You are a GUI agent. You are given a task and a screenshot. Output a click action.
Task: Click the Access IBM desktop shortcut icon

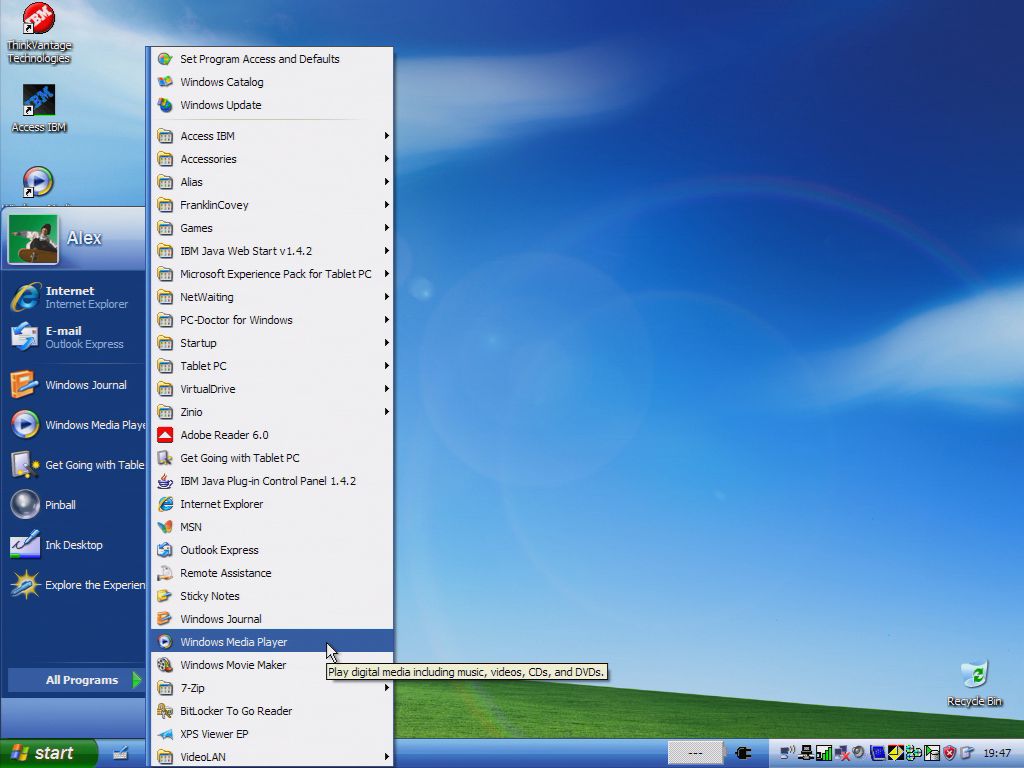coord(39,101)
